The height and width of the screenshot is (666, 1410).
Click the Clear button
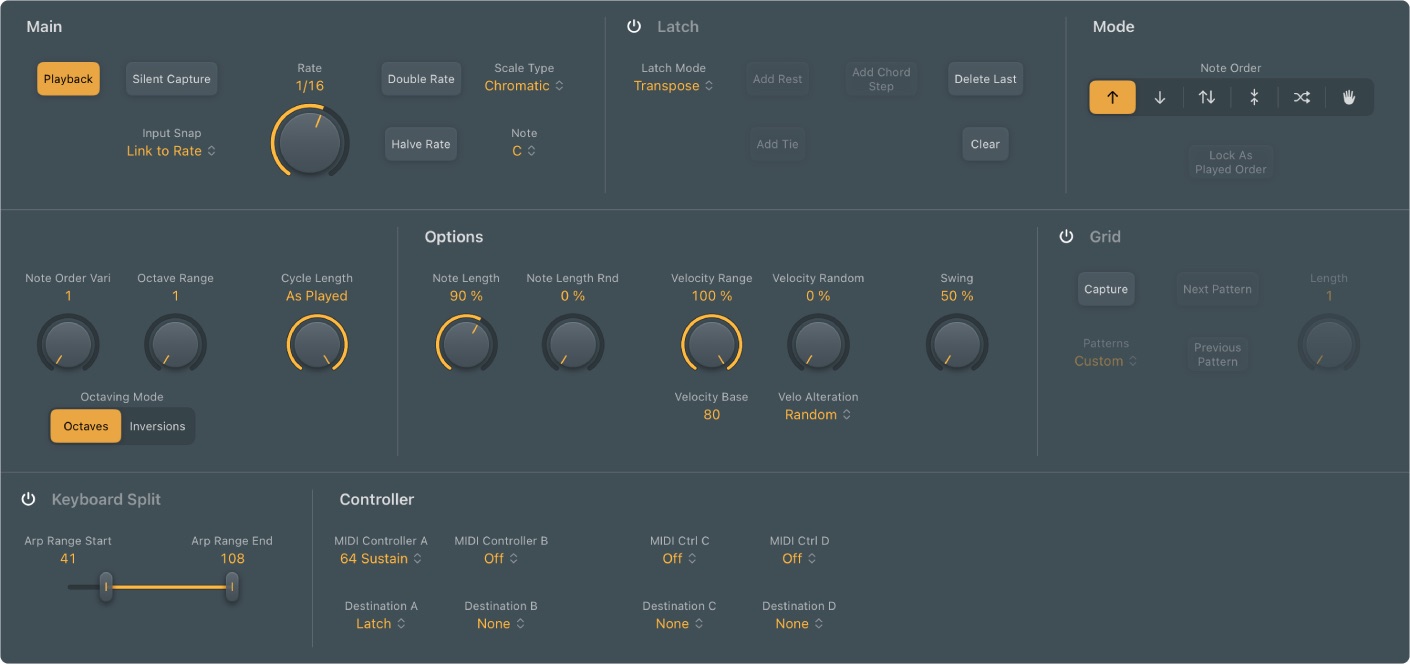pyautogui.click(x=985, y=144)
